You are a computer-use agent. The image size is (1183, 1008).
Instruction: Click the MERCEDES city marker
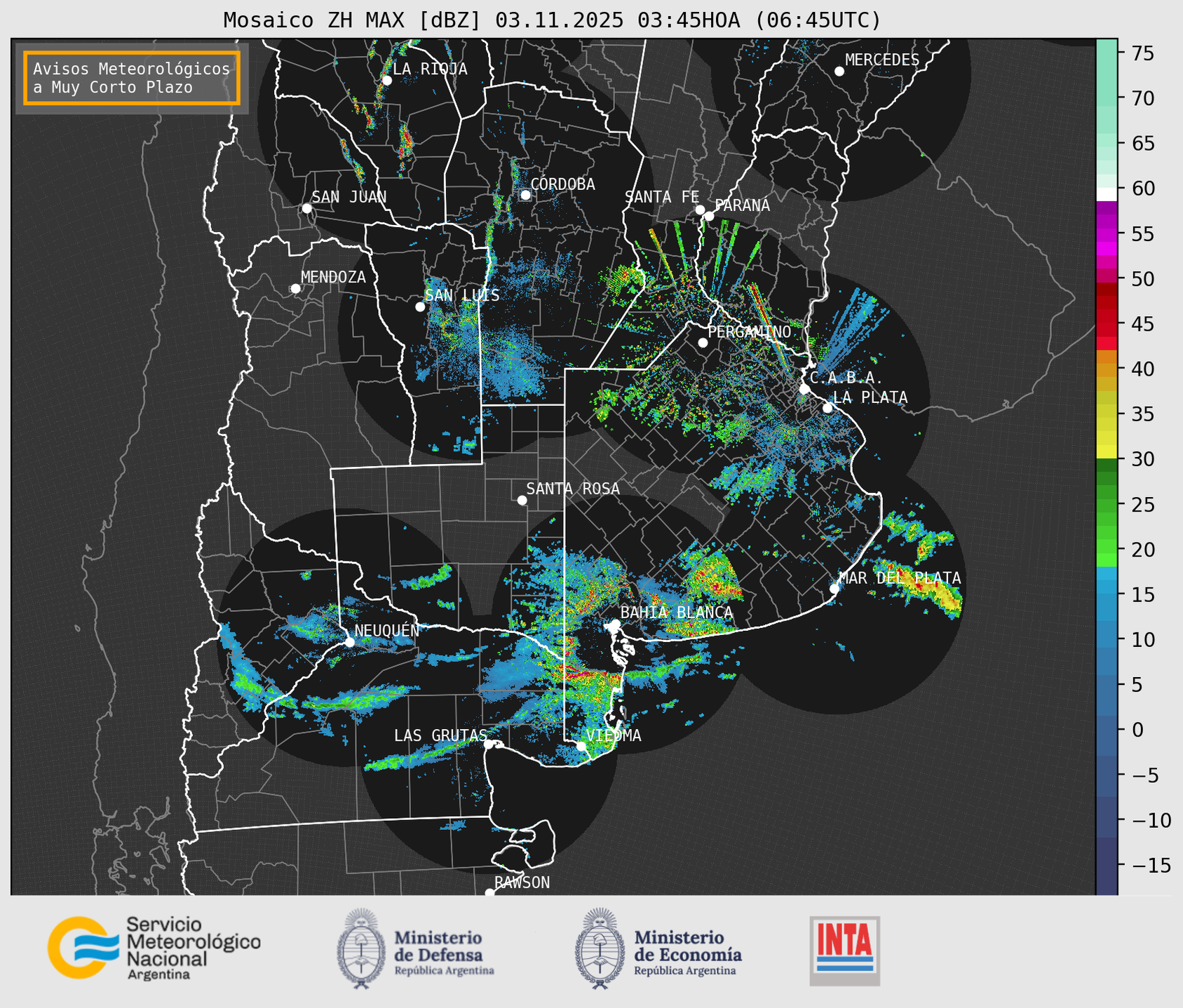(x=839, y=71)
